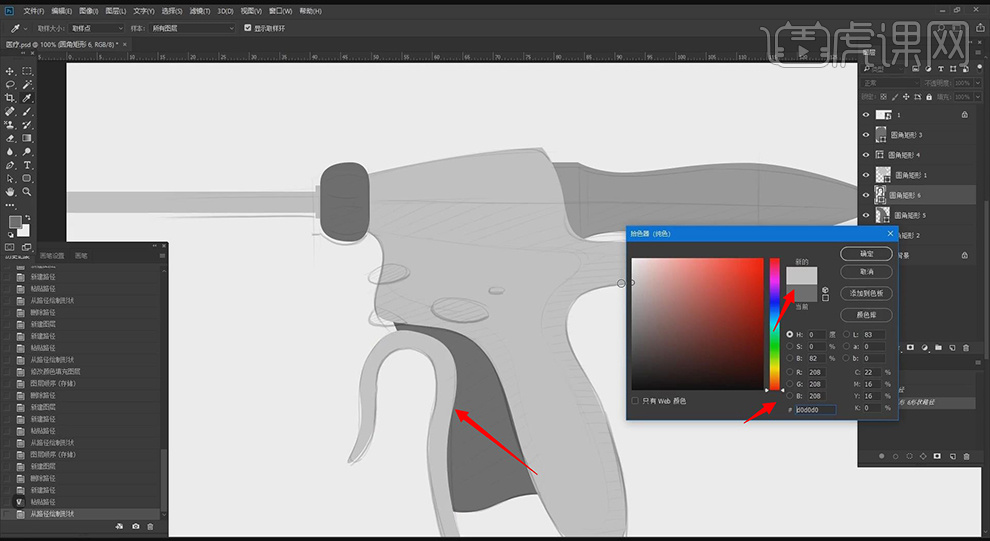Select the Crop tool
The width and height of the screenshot is (990, 541).
10,98
